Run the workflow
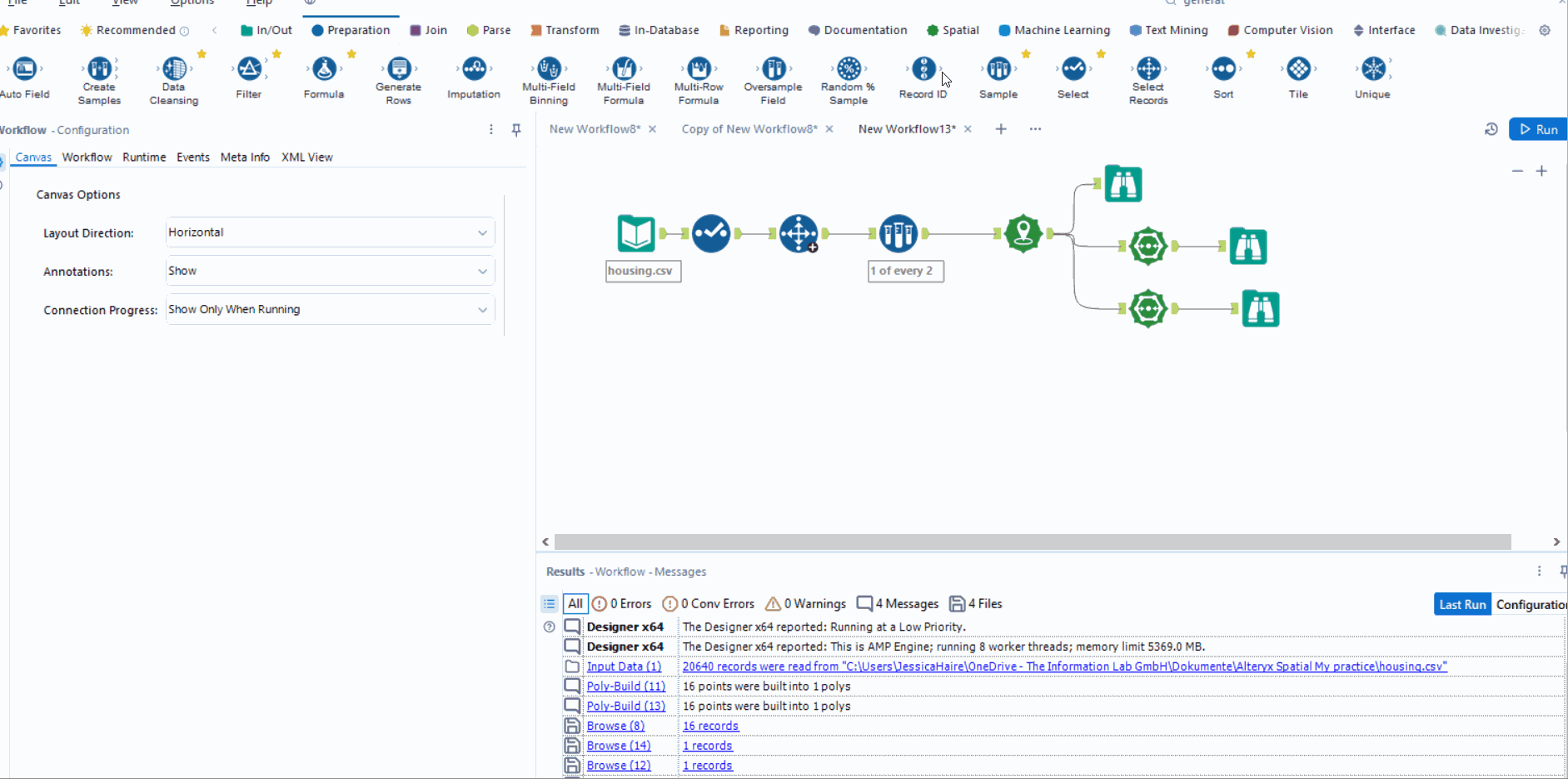Image resolution: width=1568 pixels, height=779 pixels. pos(1538,129)
